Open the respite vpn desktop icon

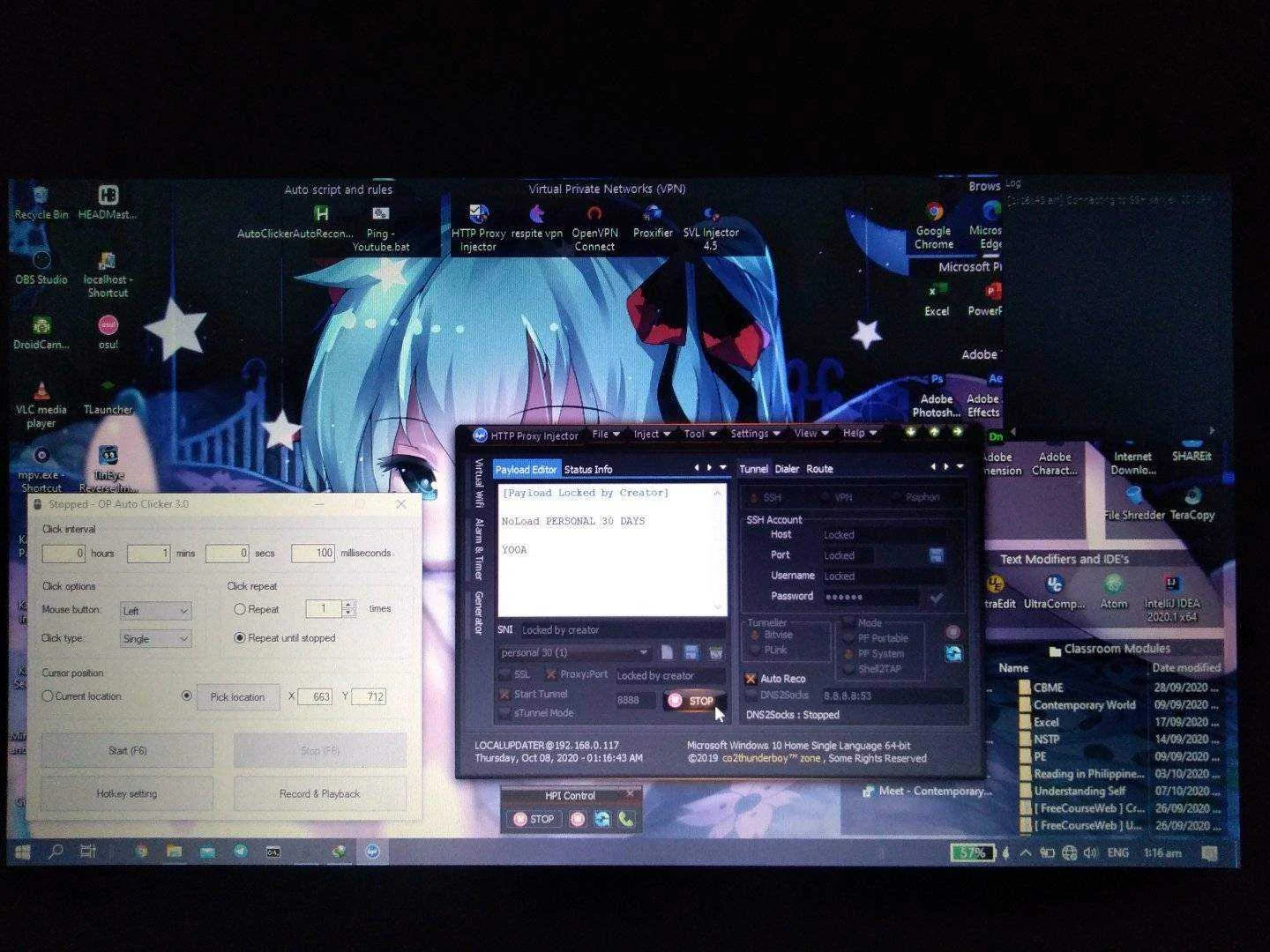coord(536,221)
